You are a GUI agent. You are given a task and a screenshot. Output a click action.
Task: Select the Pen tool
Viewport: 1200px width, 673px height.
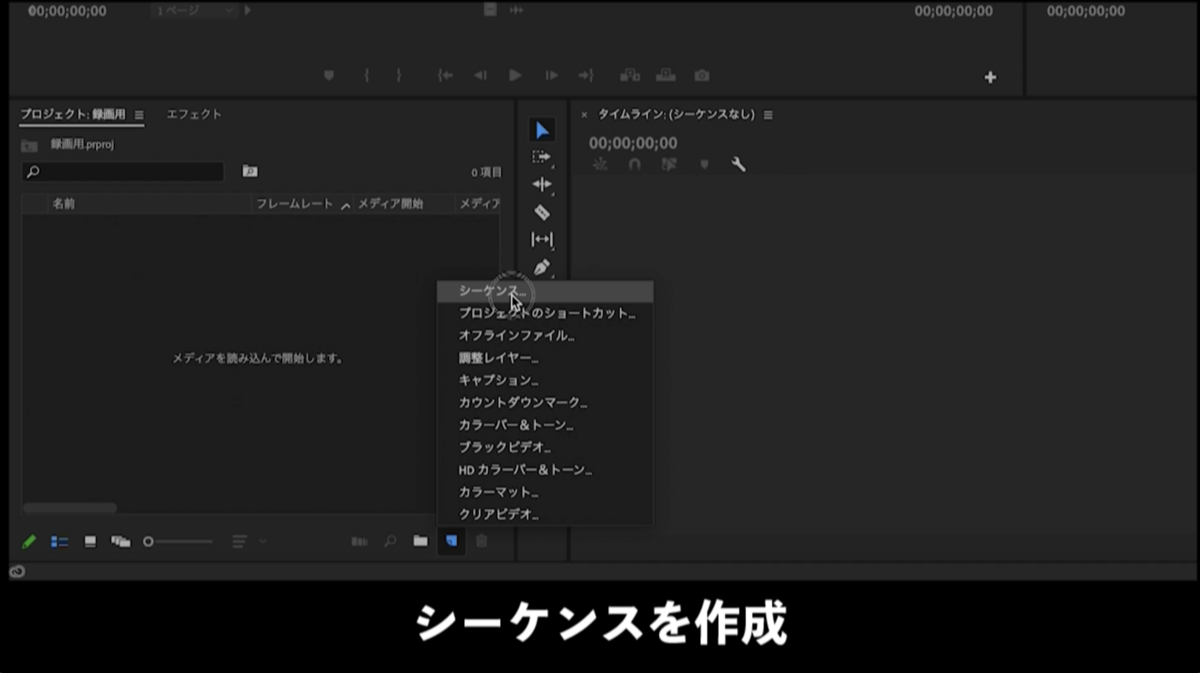pyautogui.click(x=541, y=267)
